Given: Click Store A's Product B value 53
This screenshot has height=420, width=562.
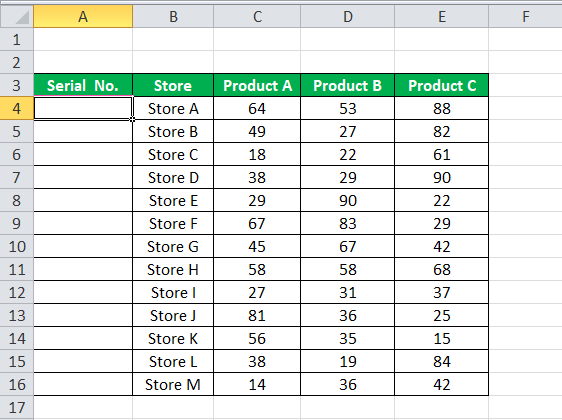Looking at the screenshot, I should click(348, 108).
